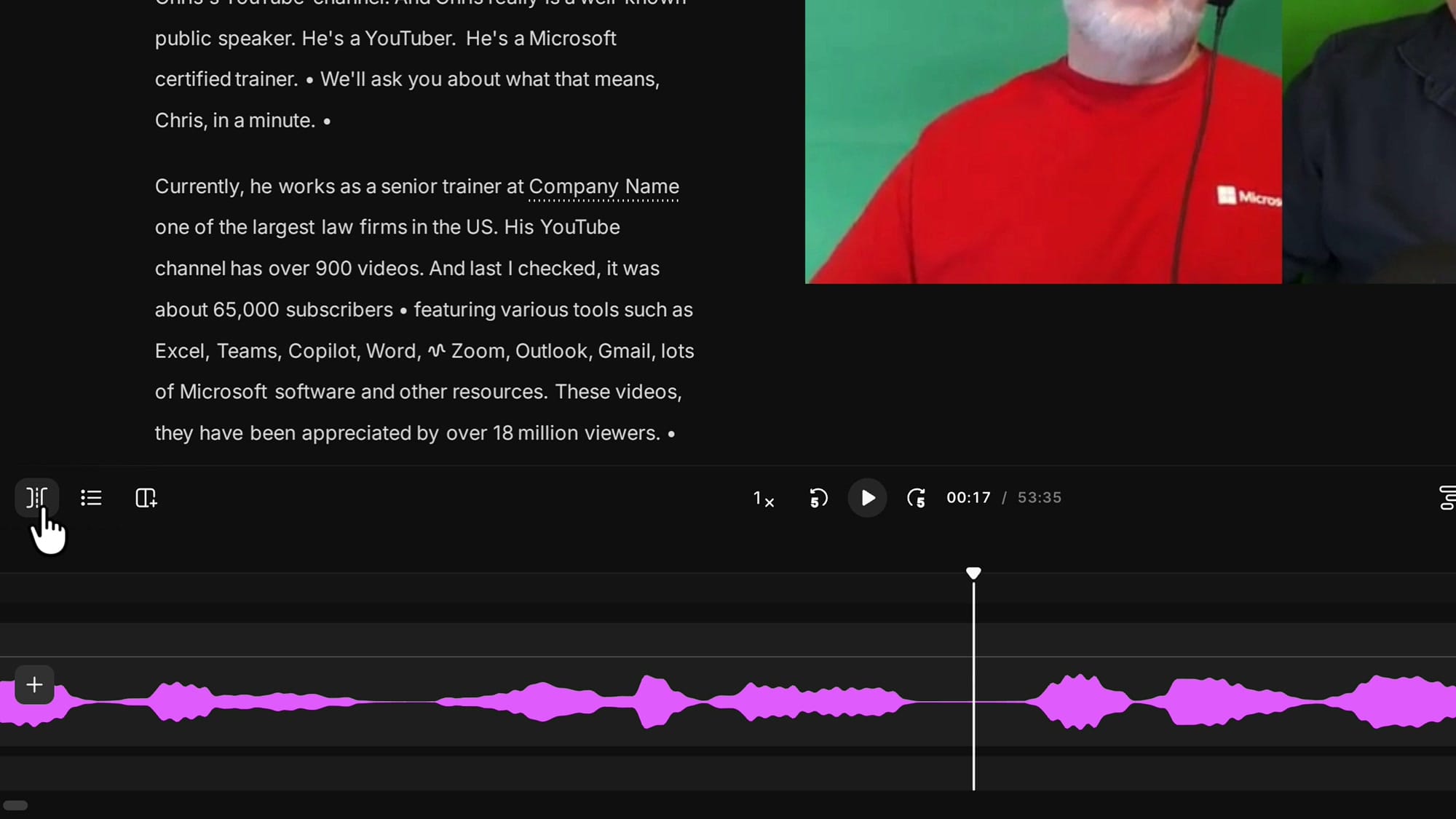This screenshot has width=1456, height=819.
Task: Click the words Microsoft software in transcript
Action: click(266, 392)
